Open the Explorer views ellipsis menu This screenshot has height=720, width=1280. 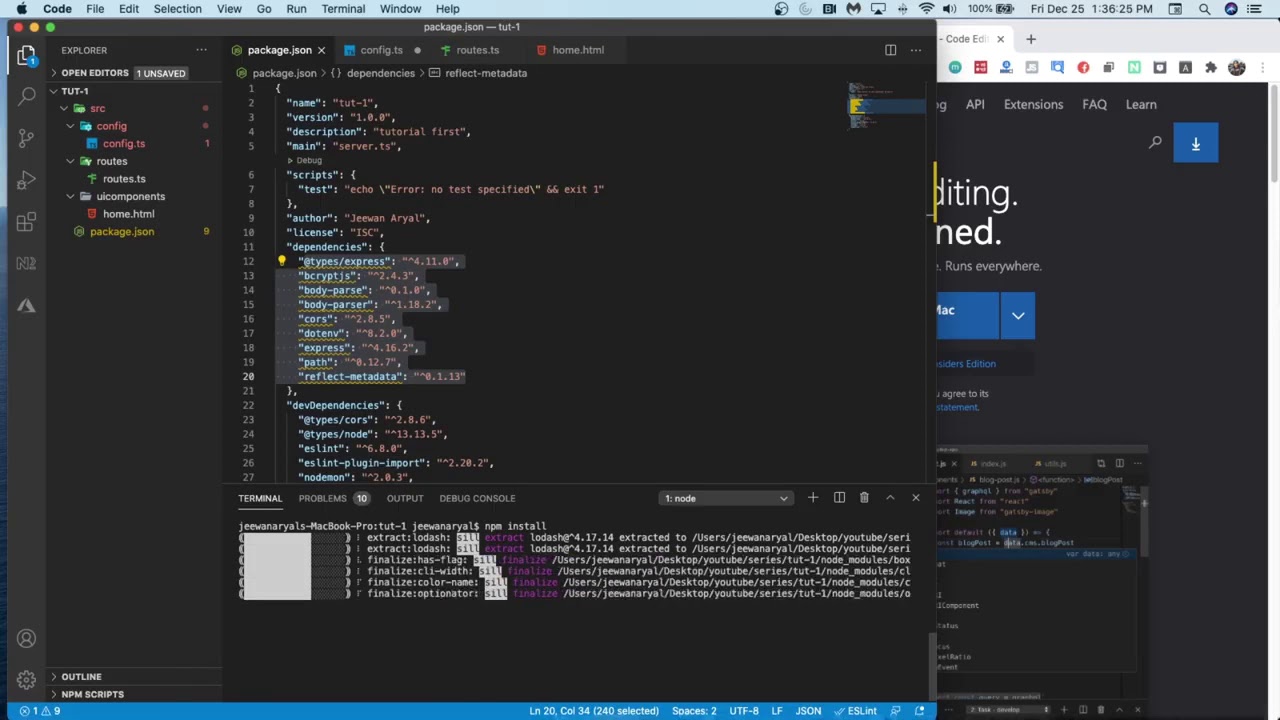pyautogui.click(x=201, y=50)
